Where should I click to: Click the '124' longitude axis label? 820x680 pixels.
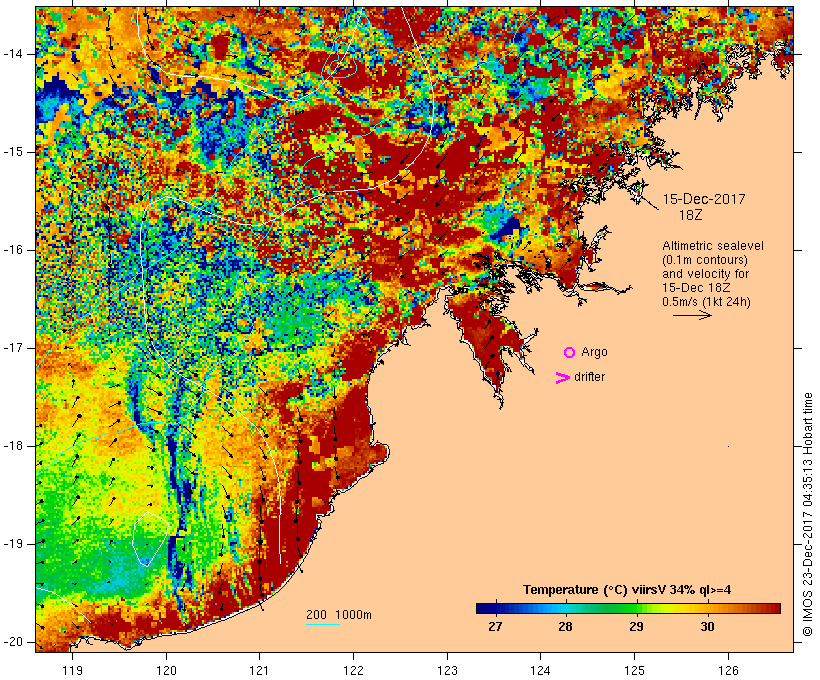(540, 671)
